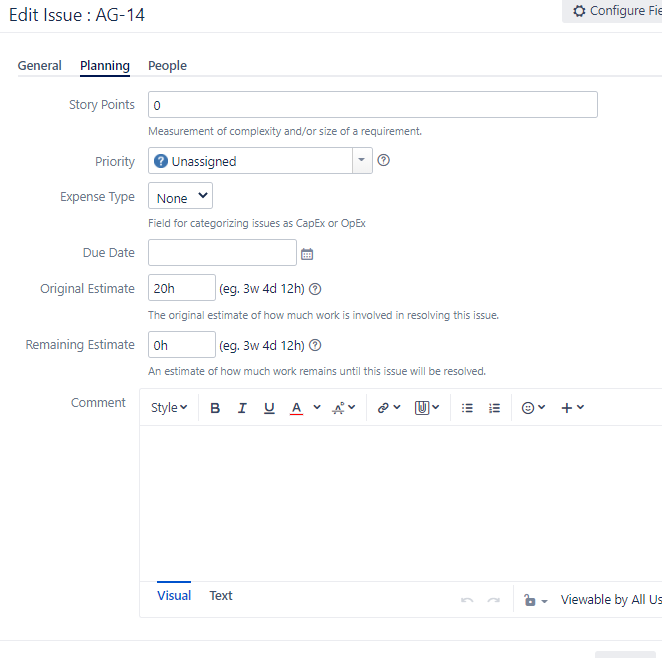Switch to the General tab
662x658 pixels.
40,66
